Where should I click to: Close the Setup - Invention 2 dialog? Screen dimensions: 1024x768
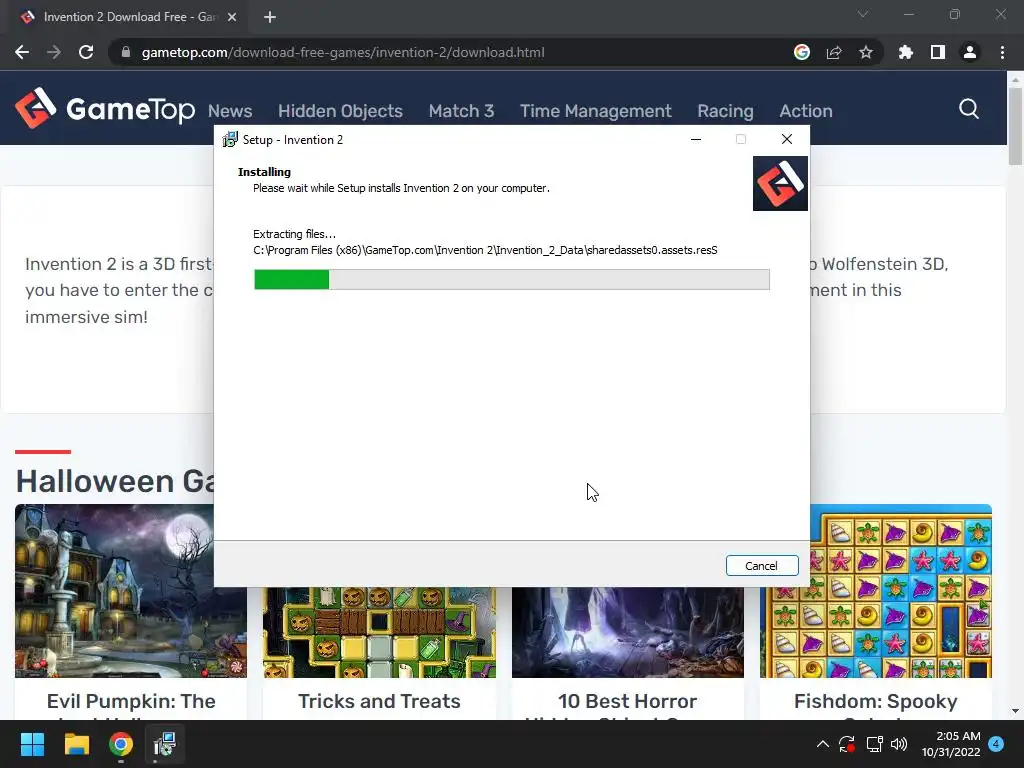tap(787, 139)
